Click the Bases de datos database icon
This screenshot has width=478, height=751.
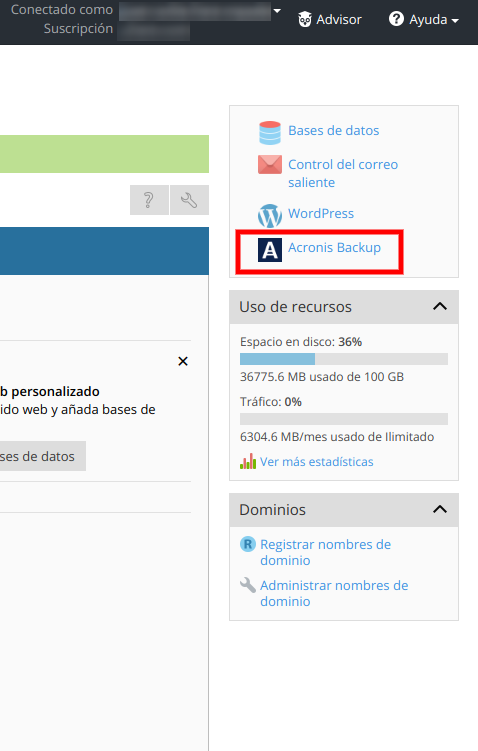(x=270, y=133)
